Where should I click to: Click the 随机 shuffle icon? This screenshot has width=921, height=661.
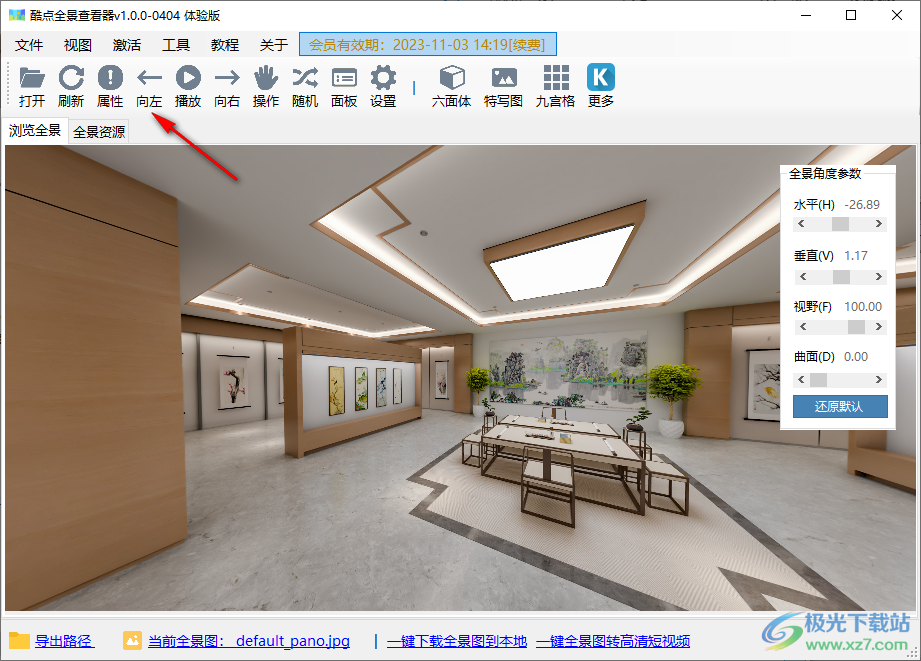point(305,78)
